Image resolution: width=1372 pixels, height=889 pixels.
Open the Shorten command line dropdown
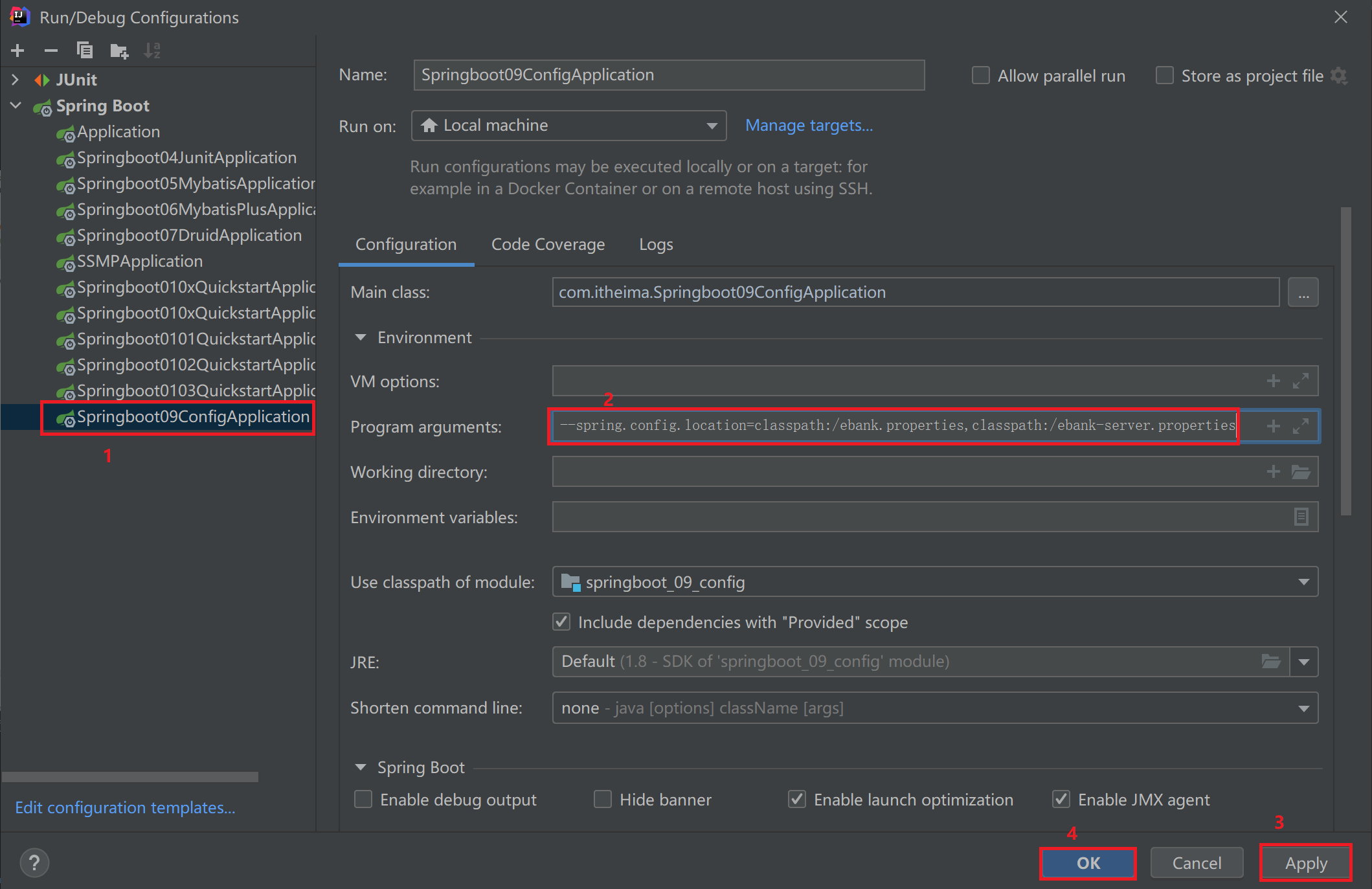point(935,708)
